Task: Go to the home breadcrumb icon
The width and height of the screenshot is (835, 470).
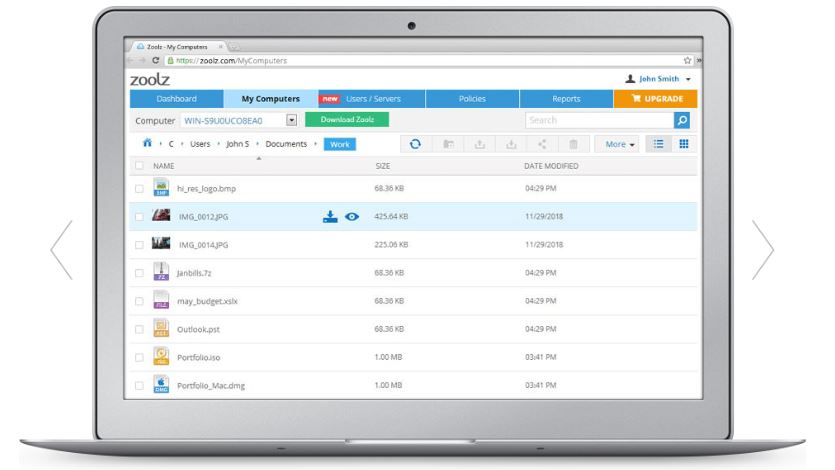Action: (147, 143)
